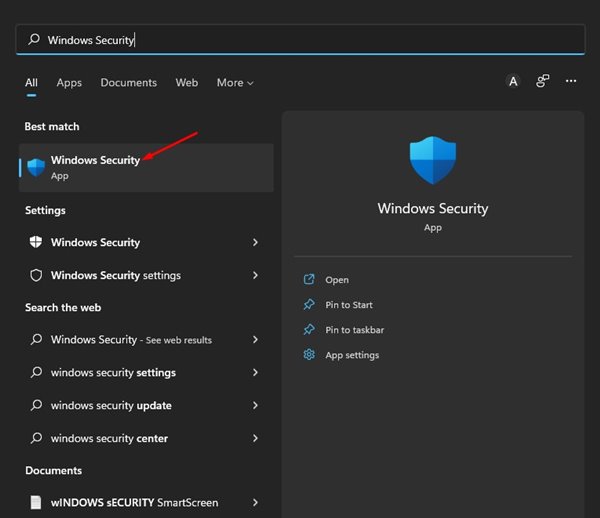Expand chevron for 'windows security center' suggestion

coord(255,438)
